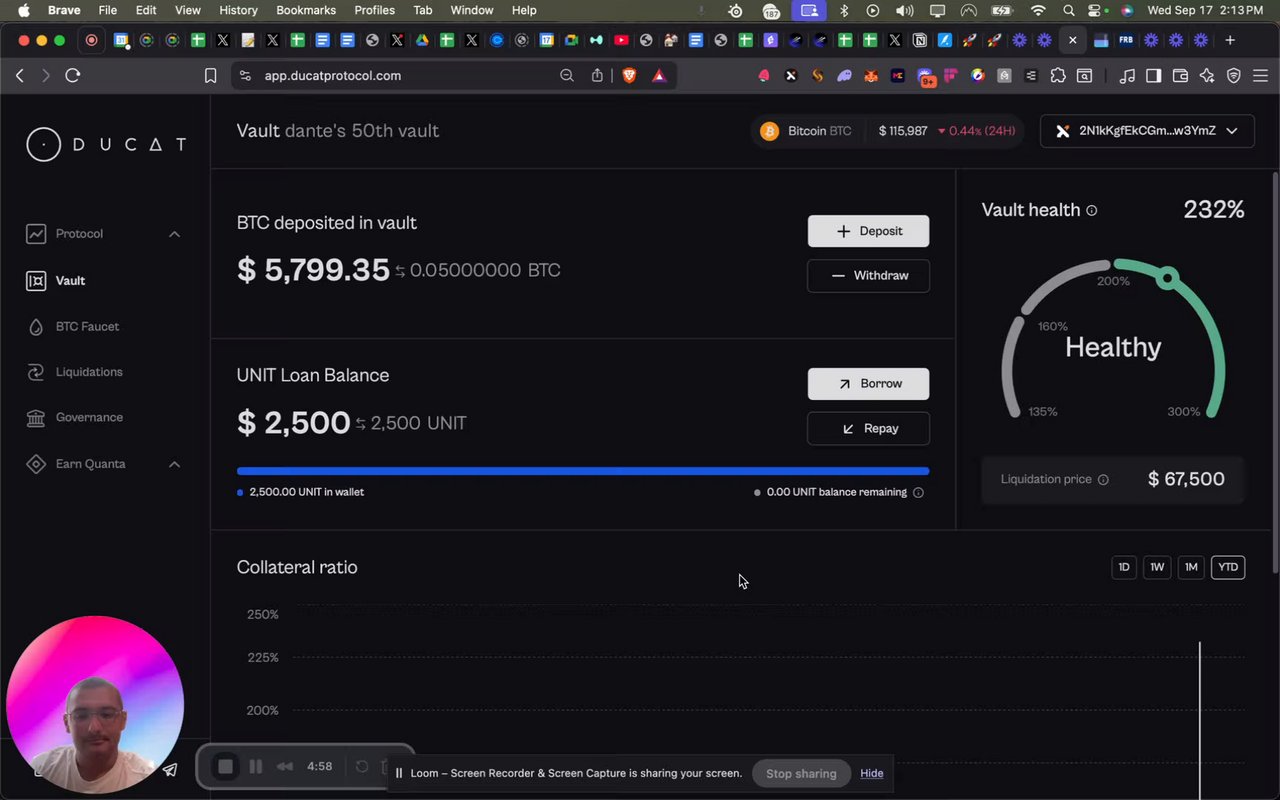
Task: Click the vault health gauge marker
Action: coord(1167,277)
